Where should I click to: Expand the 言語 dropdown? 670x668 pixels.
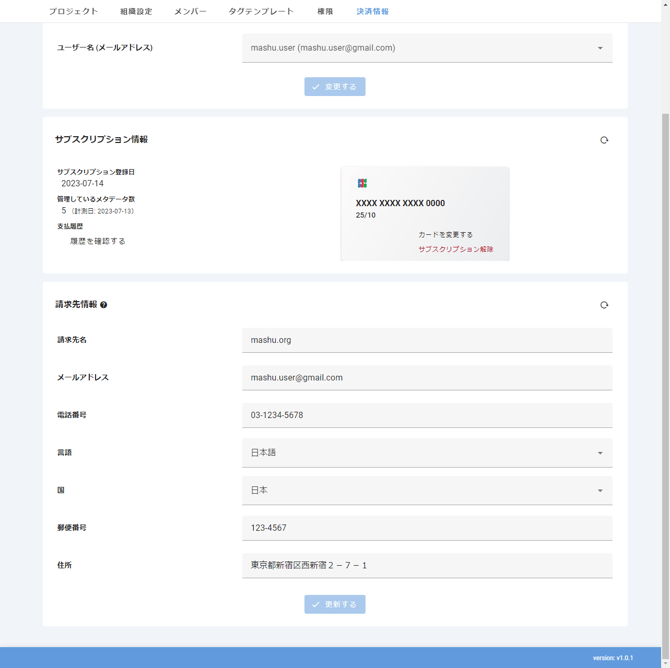click(x=427, y=453)
